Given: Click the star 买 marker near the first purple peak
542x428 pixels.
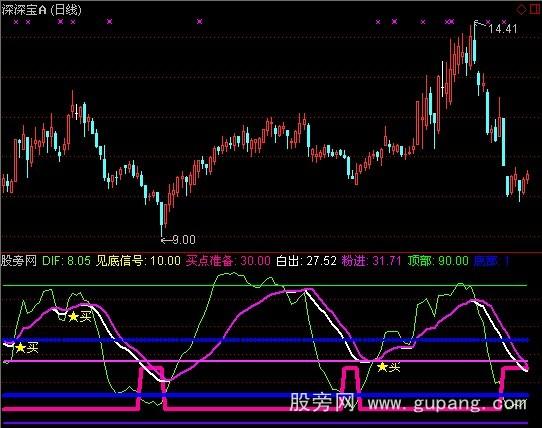Looking at the screenshot, I should [x=80, y=316].
